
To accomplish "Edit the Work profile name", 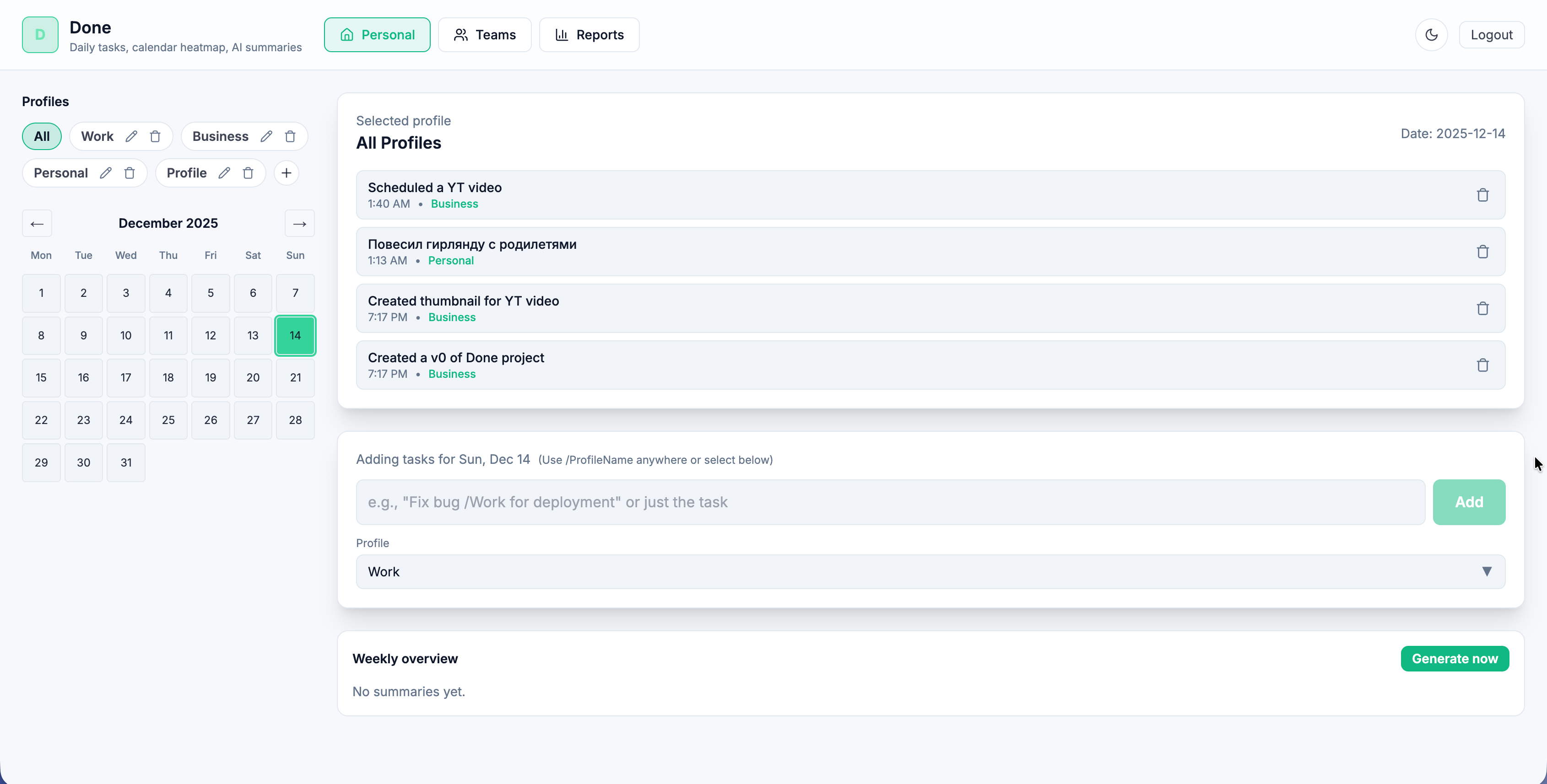I will coord(131,136).
